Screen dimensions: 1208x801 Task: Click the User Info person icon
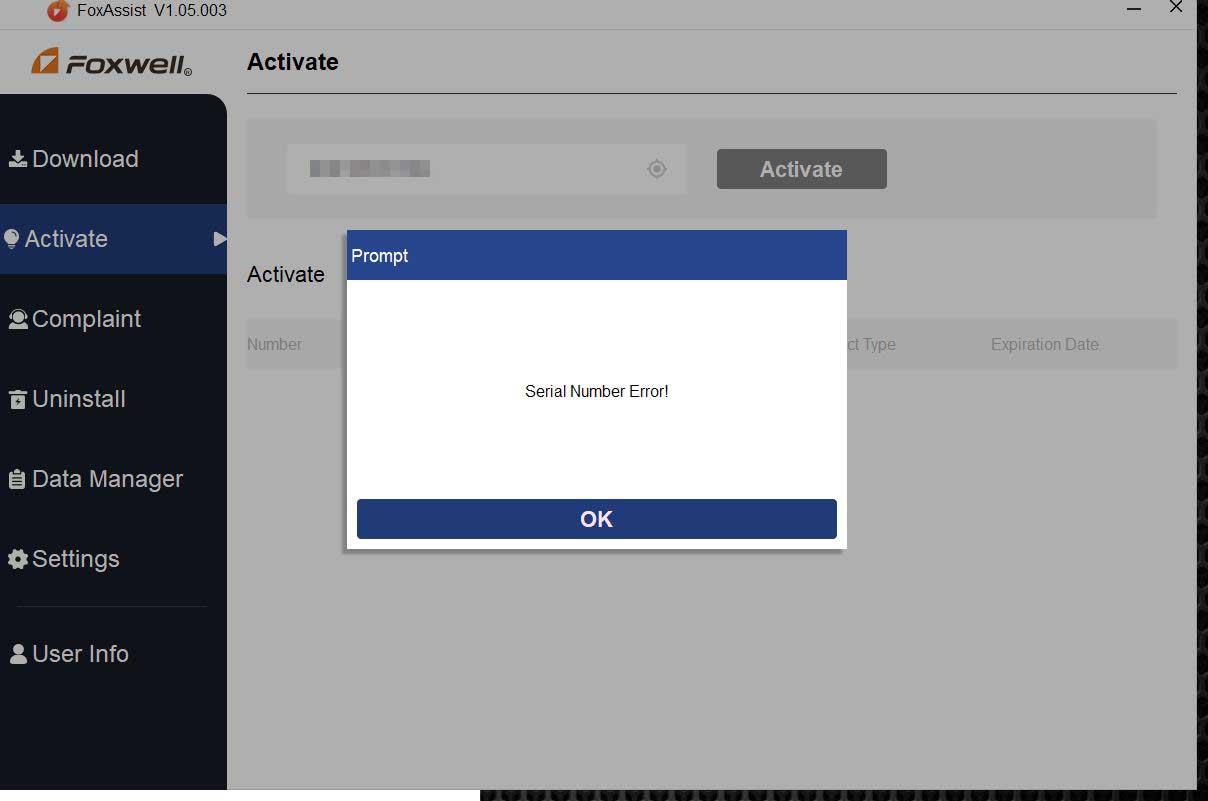tap(18, 654)
